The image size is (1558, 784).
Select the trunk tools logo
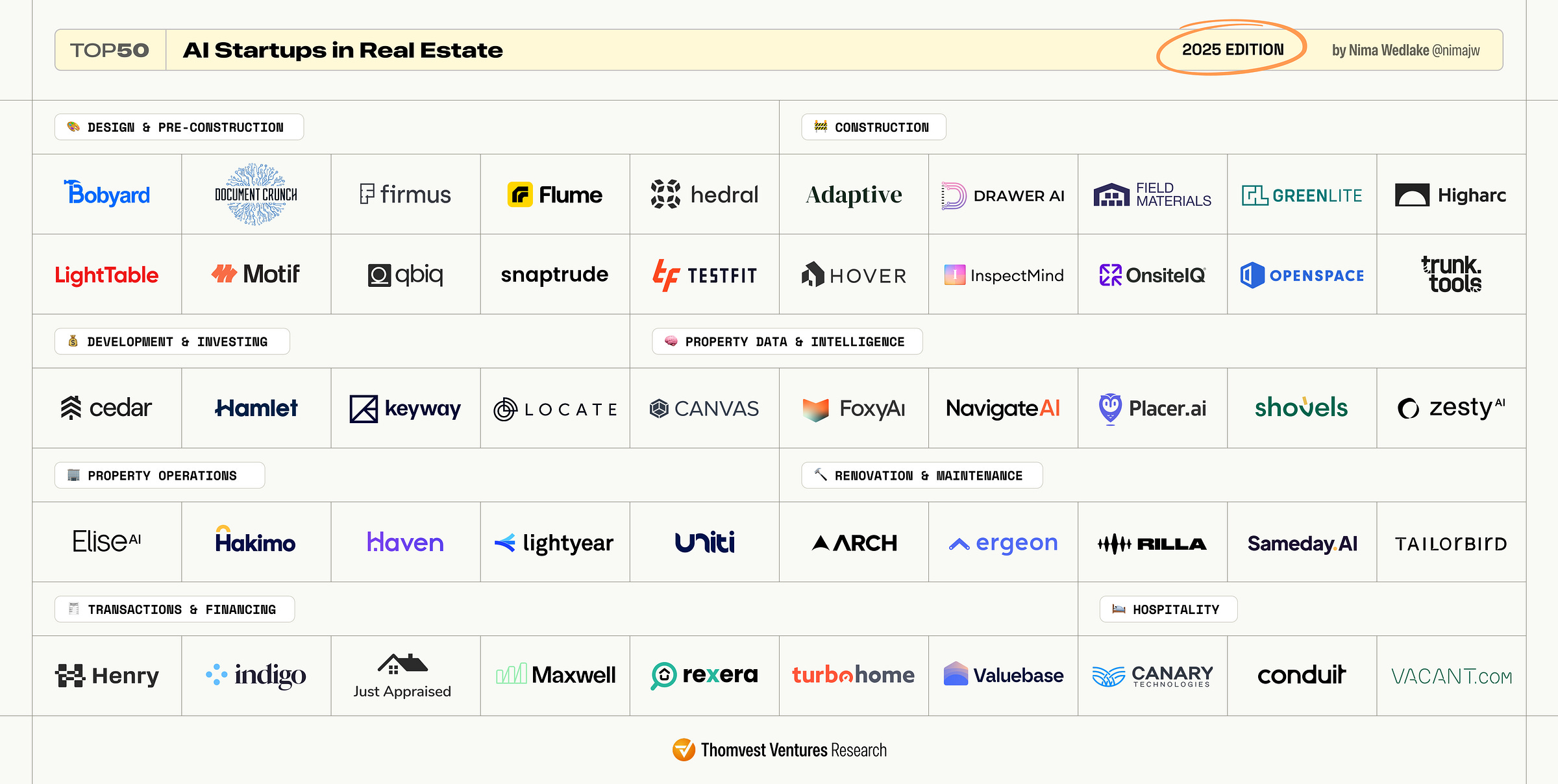pos(1452,274)
